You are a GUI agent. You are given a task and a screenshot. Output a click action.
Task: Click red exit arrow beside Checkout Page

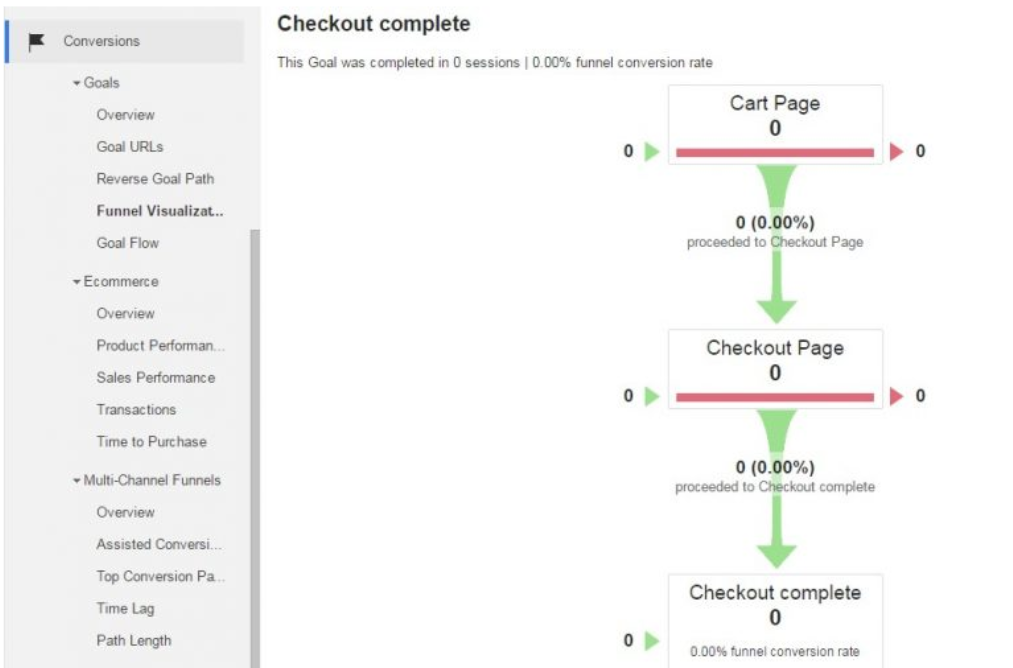coord(897,396)
